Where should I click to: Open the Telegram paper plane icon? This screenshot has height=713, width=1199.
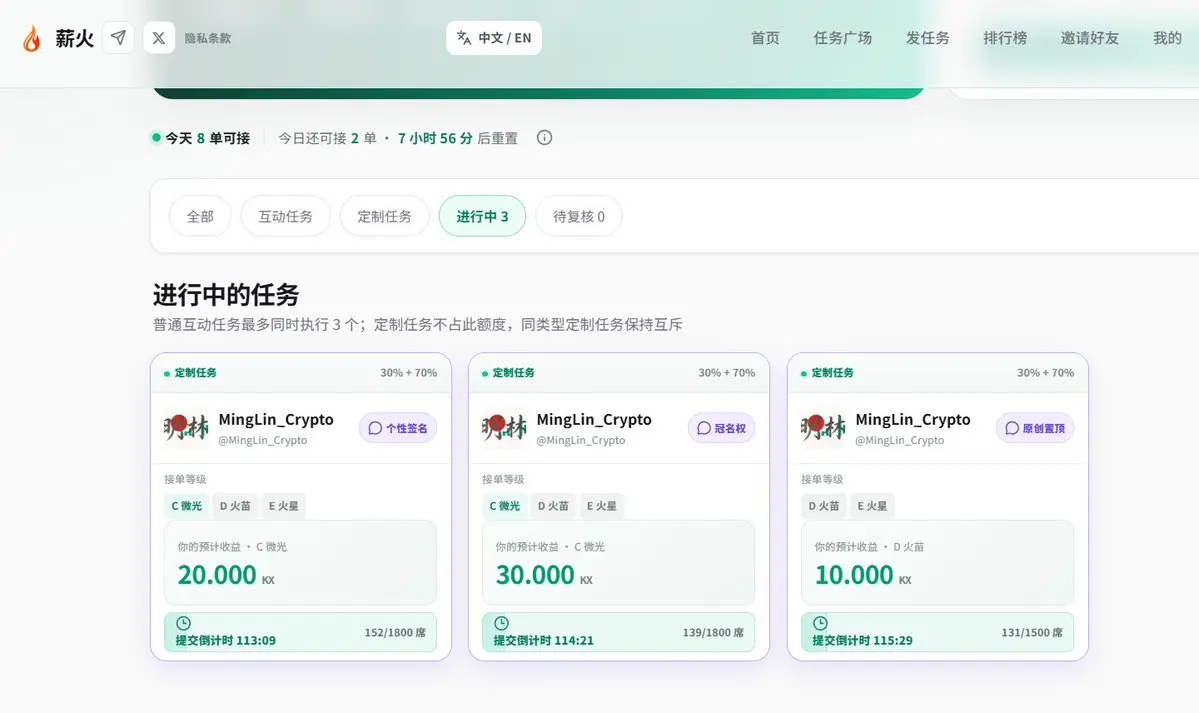coord(119,37)
